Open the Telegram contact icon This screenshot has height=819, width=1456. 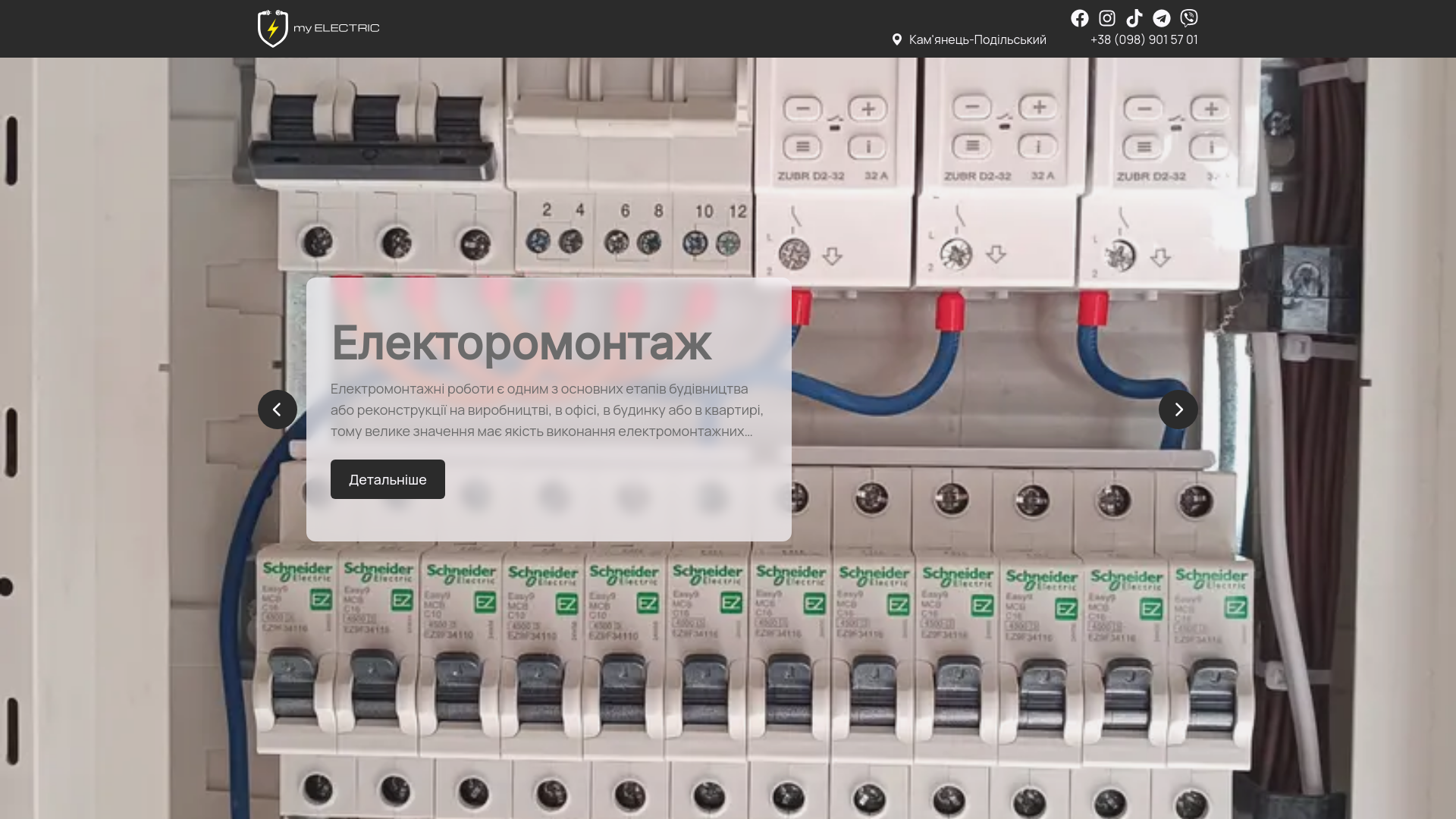(x=1162, y=18)
